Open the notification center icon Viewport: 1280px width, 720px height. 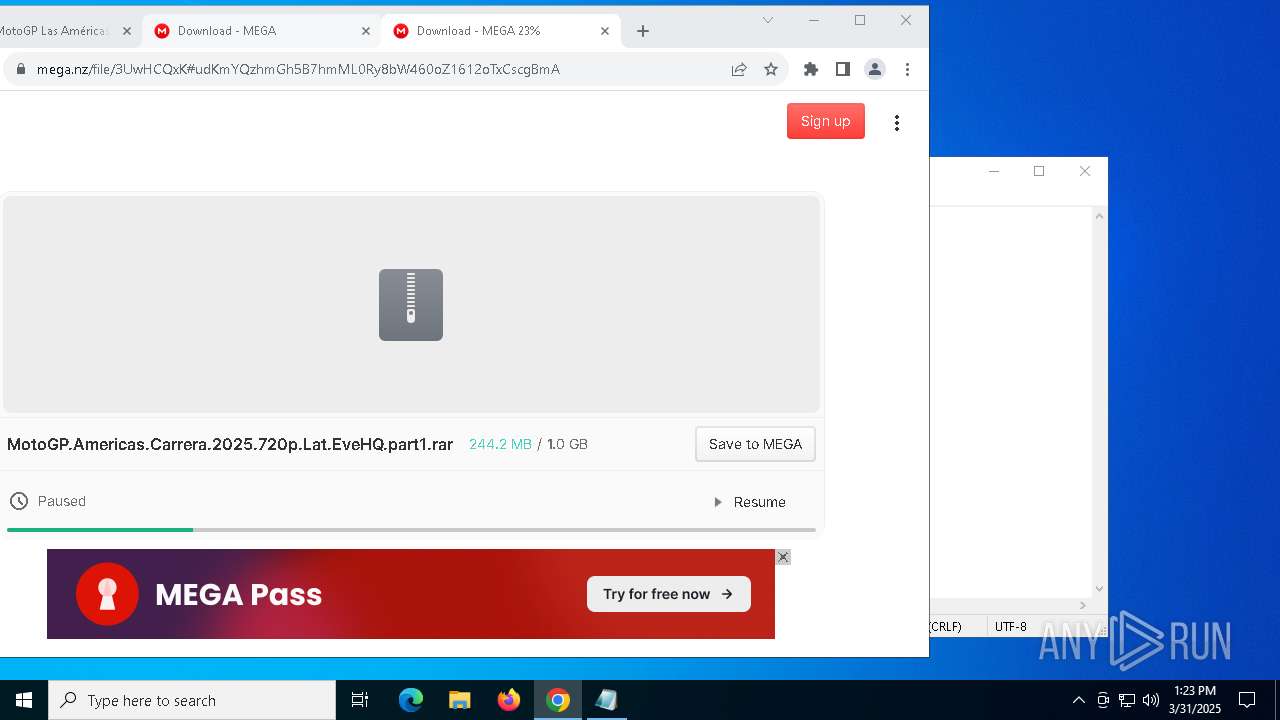point(1247,700)
